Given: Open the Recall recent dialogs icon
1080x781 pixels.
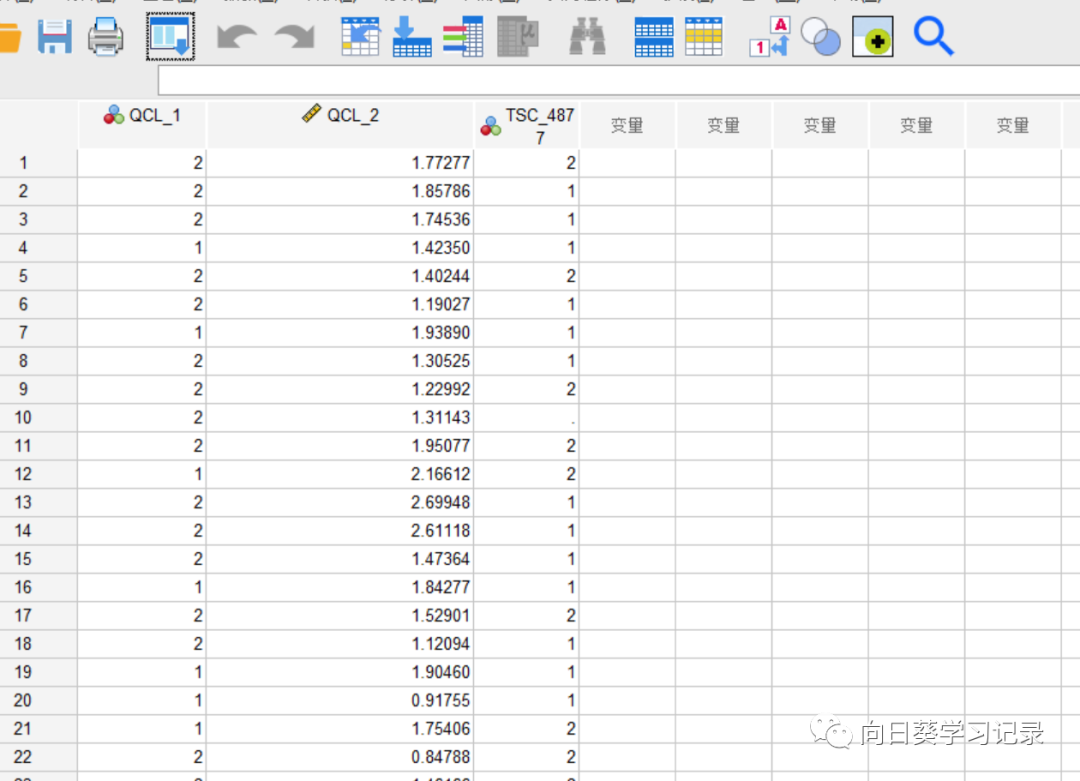Looking at the screenshot, I should tap(170, 37).
